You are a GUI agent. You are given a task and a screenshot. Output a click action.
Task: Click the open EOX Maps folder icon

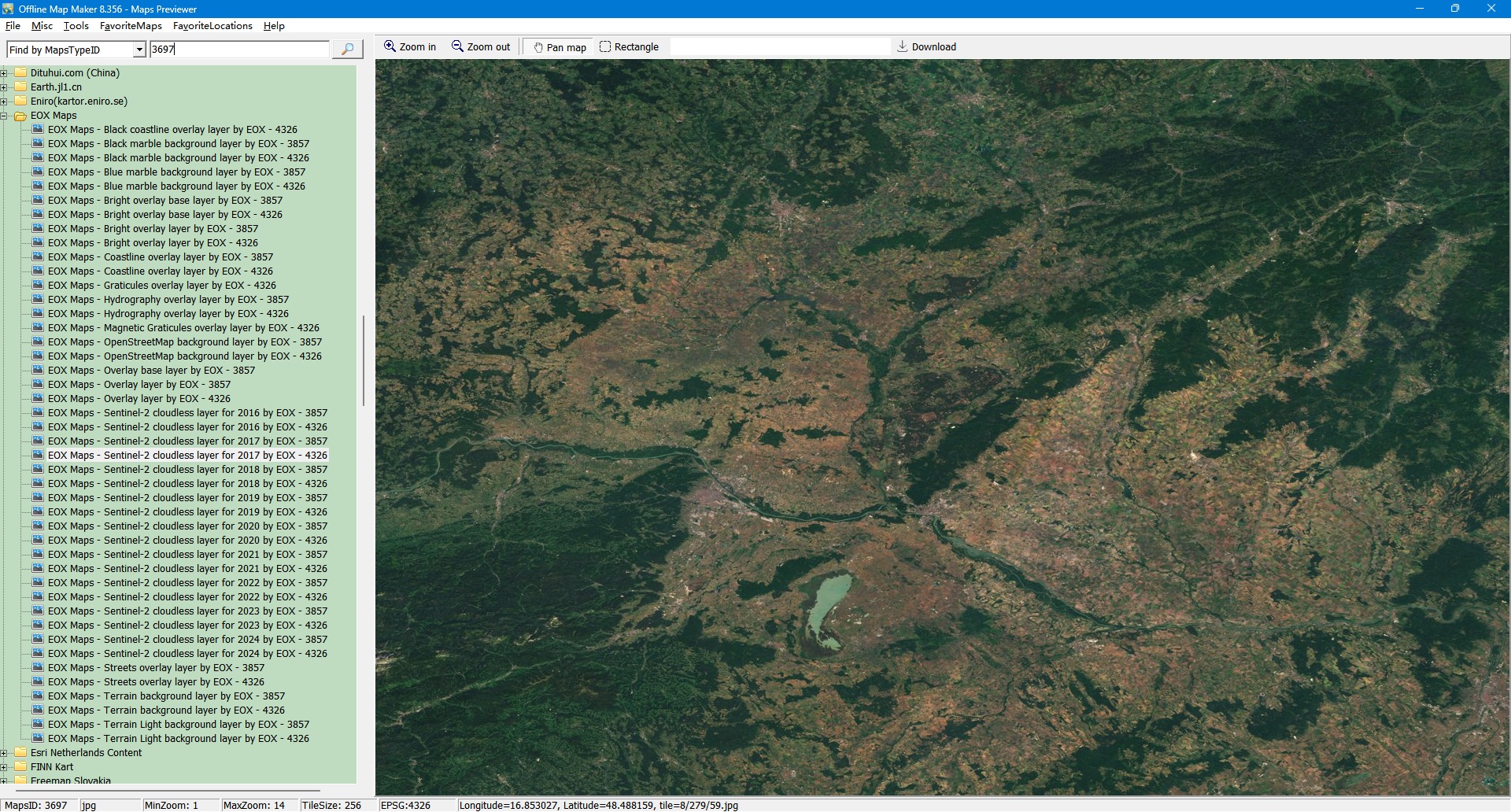tap(20, 116)
